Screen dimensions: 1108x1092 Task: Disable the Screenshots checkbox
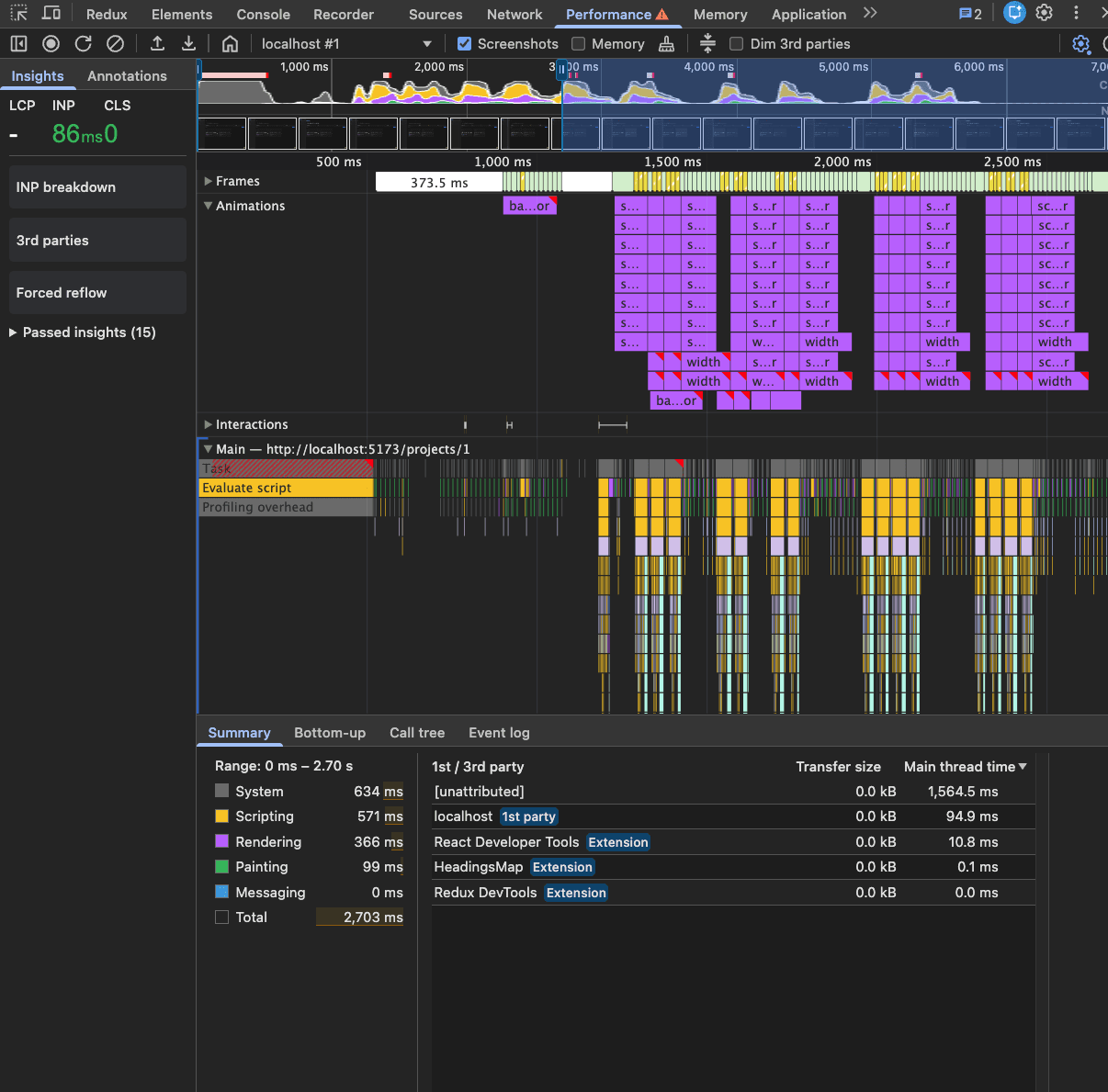point(465,44)
